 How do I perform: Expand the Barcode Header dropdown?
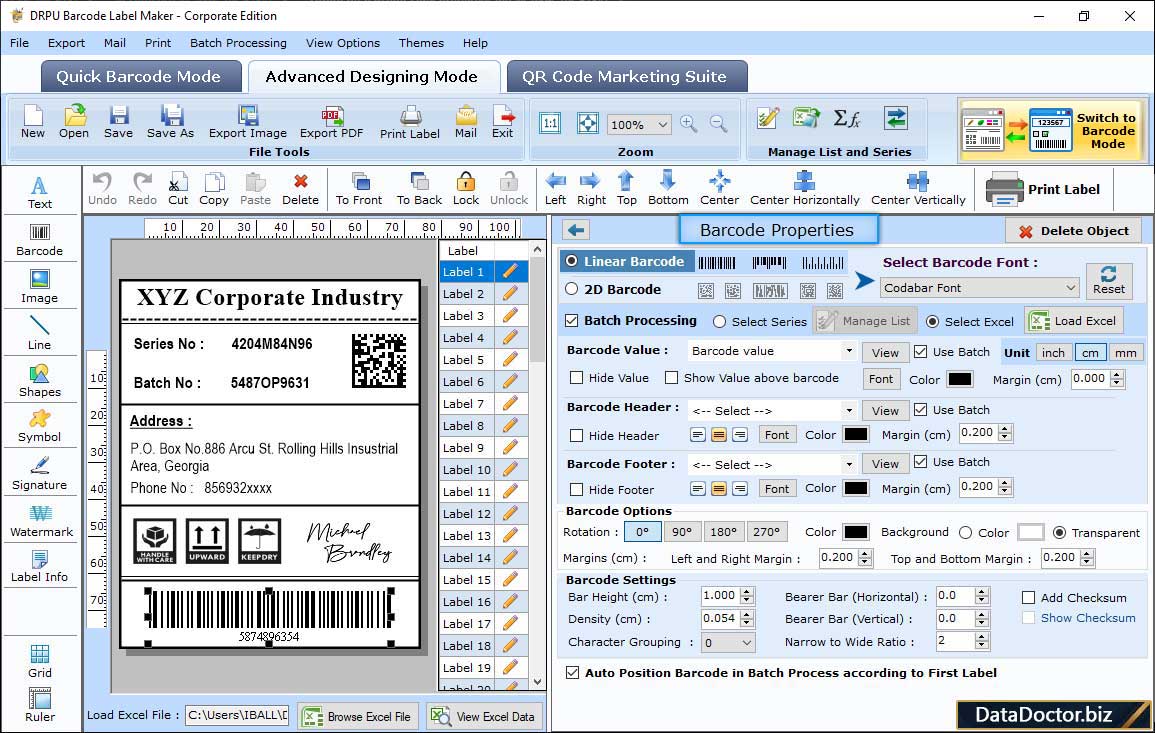pos(849,410)
